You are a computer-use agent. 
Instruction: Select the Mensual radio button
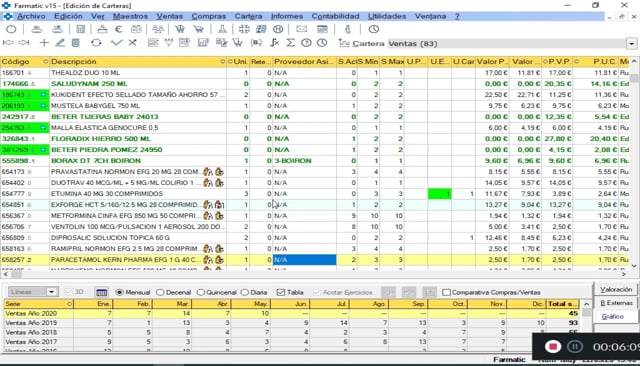pos(119,293)
